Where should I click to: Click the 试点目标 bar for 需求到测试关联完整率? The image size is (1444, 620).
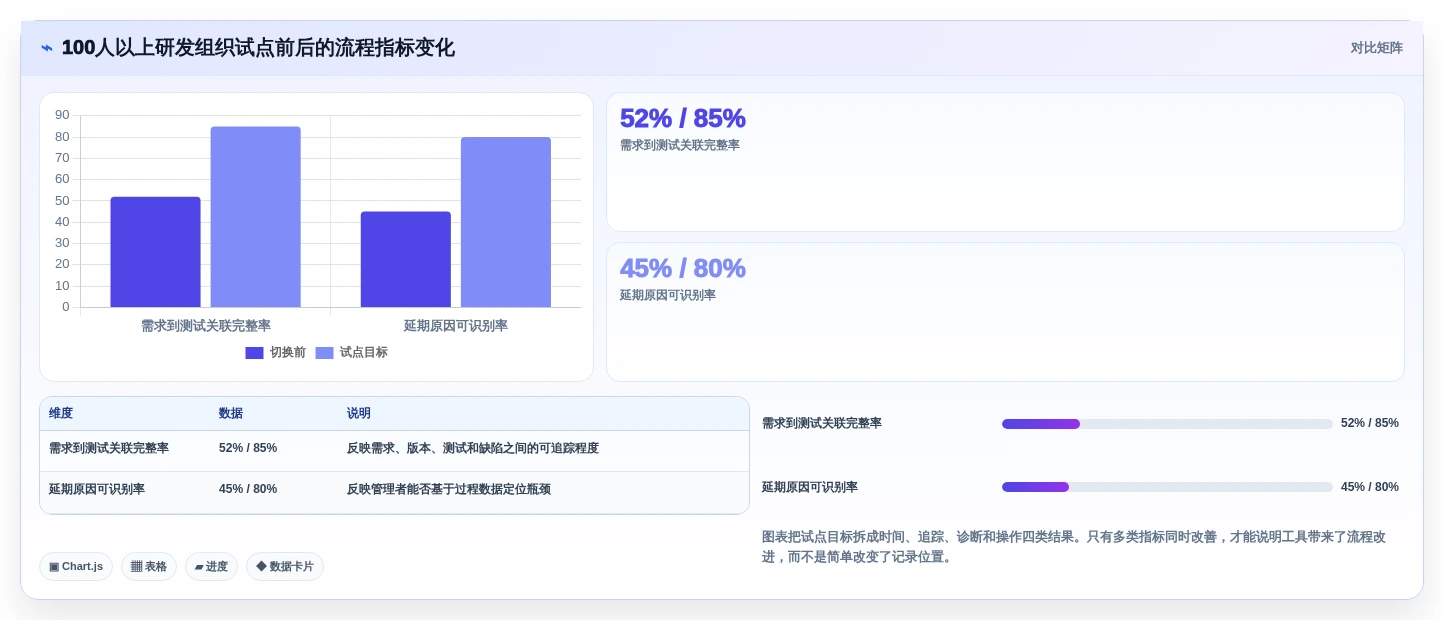point(255,217)
